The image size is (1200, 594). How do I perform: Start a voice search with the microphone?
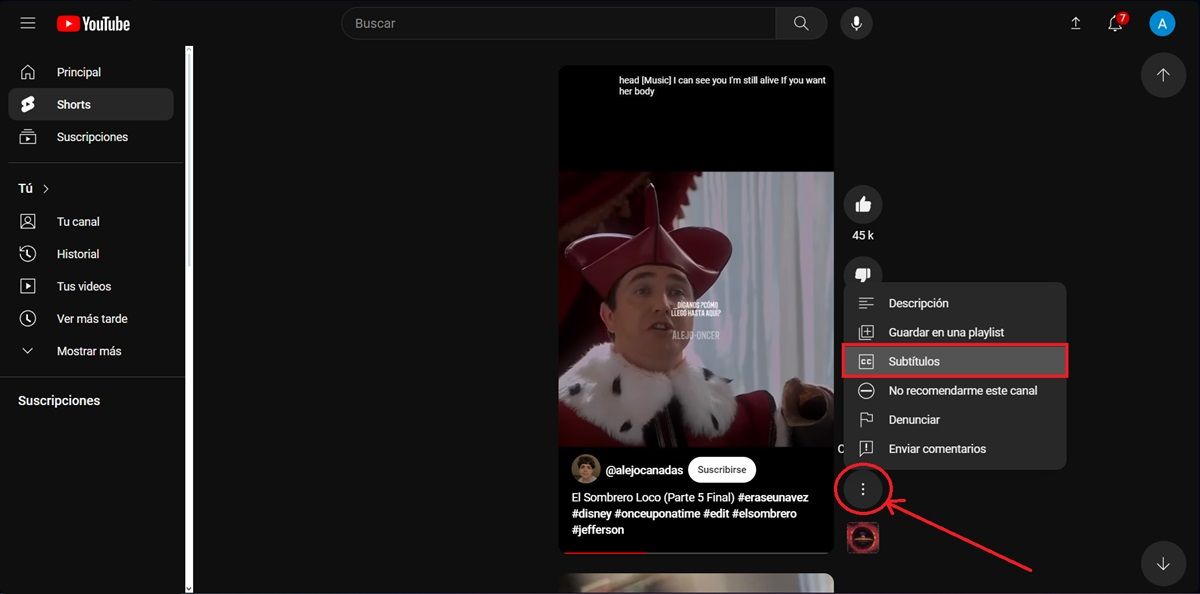pyautogui.click(x=856, y=22)
